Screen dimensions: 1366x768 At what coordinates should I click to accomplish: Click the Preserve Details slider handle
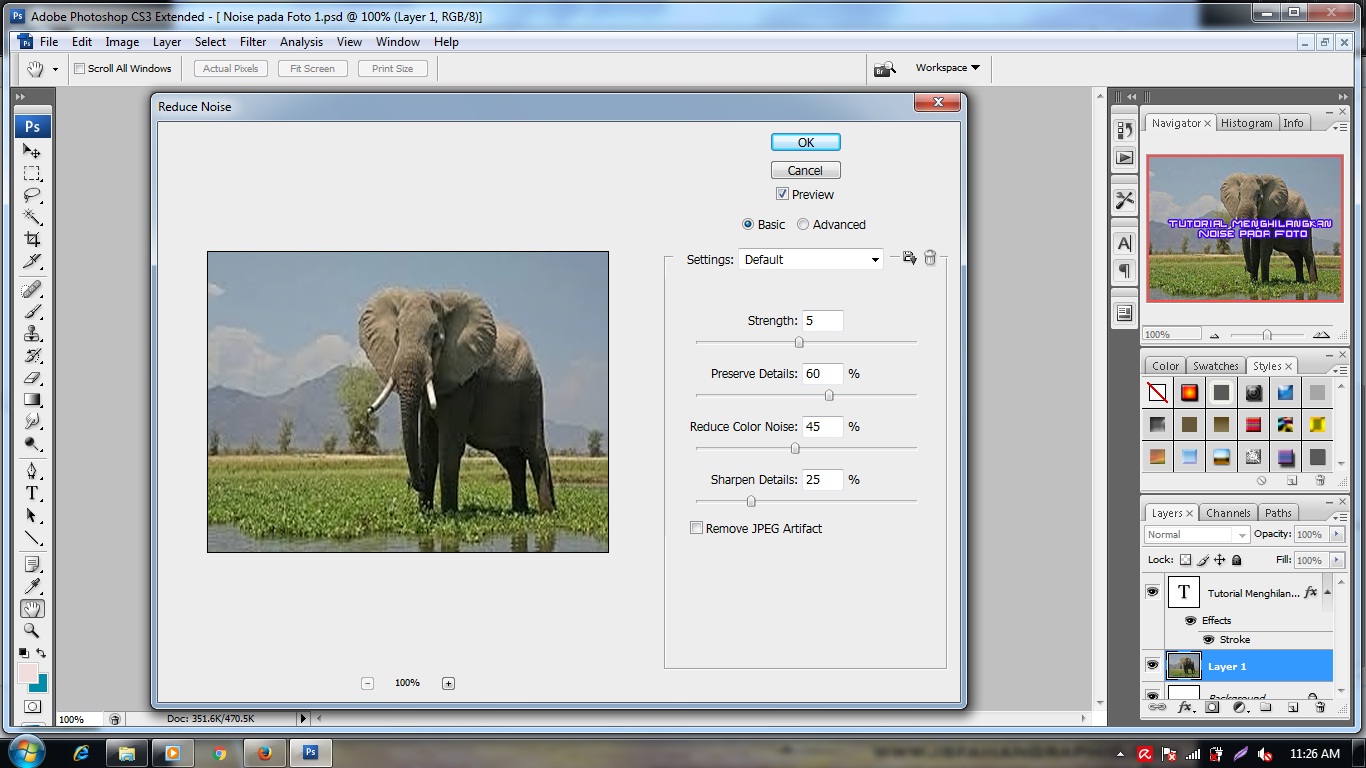click(829, 395)
